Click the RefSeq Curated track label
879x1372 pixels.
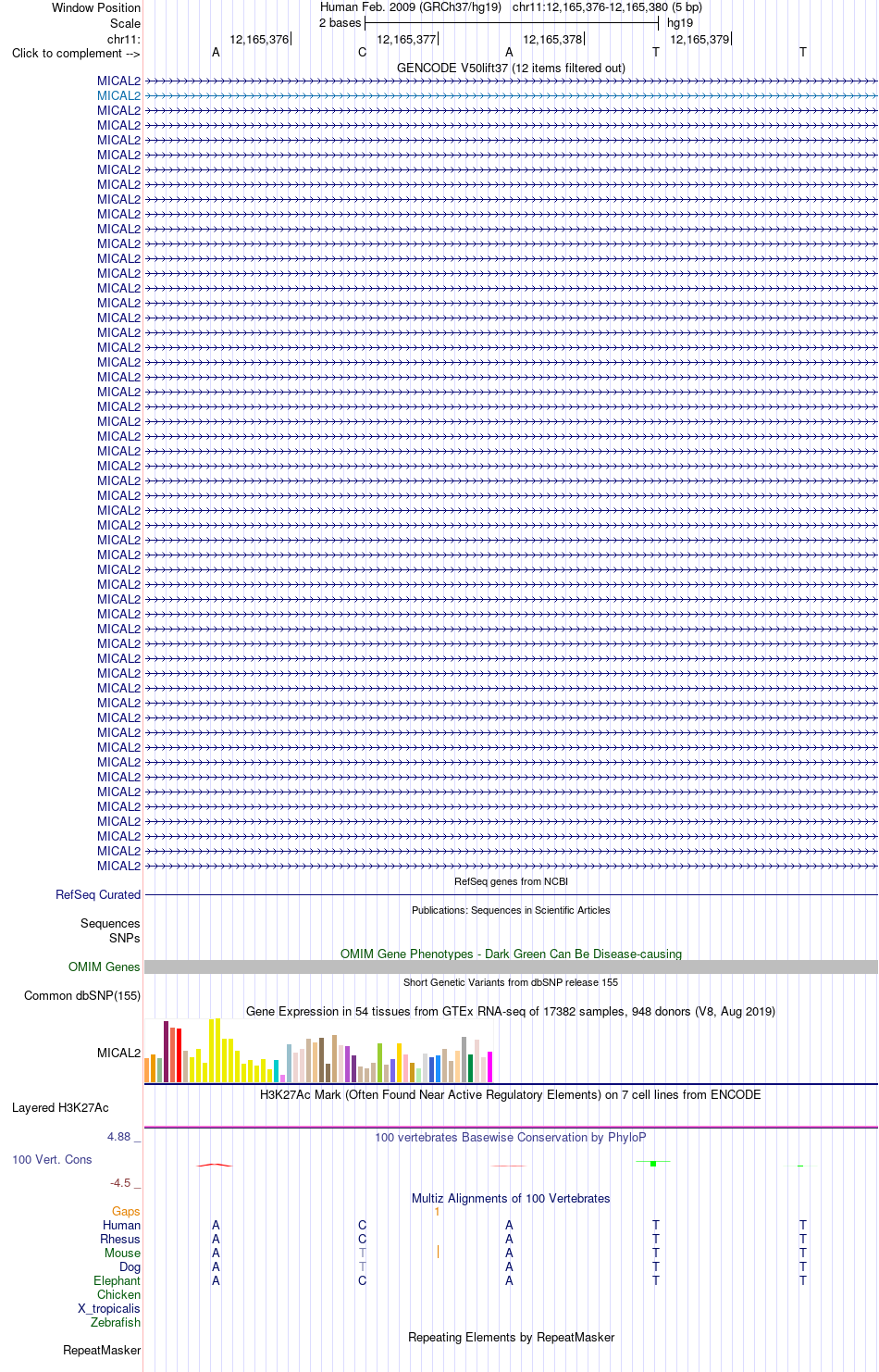click(98, 895)
